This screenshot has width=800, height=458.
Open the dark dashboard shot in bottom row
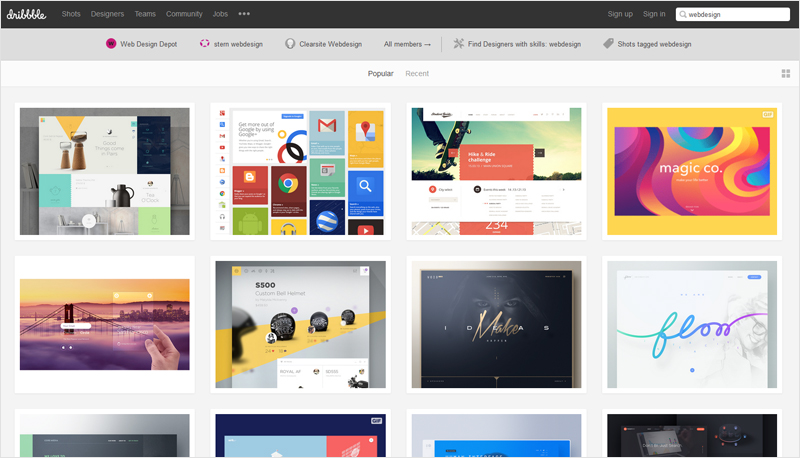(692, 436)
